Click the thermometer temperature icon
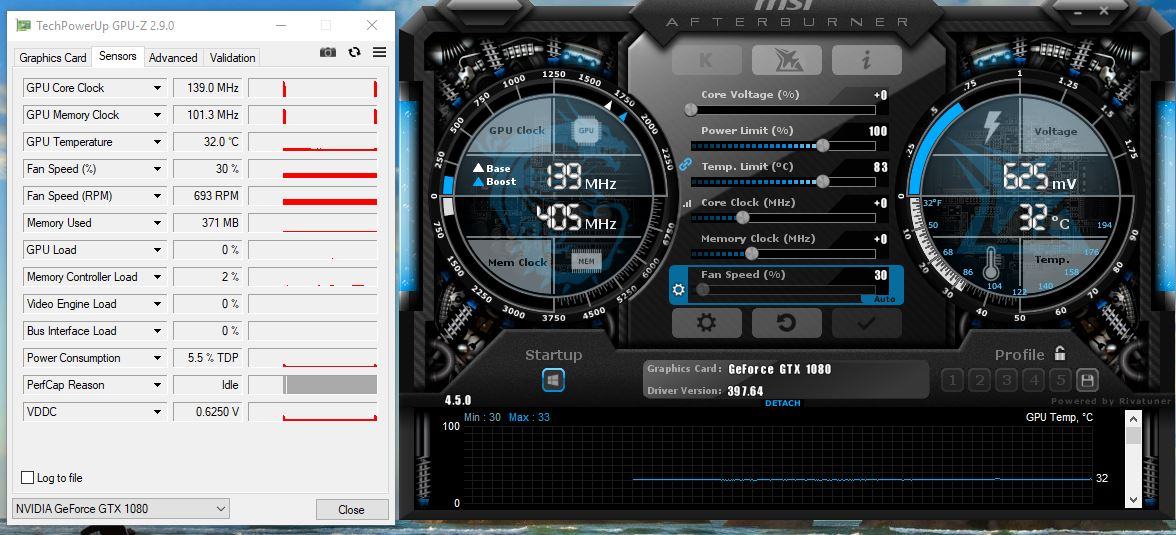The image size is (1176, 535). click(993, 264)
